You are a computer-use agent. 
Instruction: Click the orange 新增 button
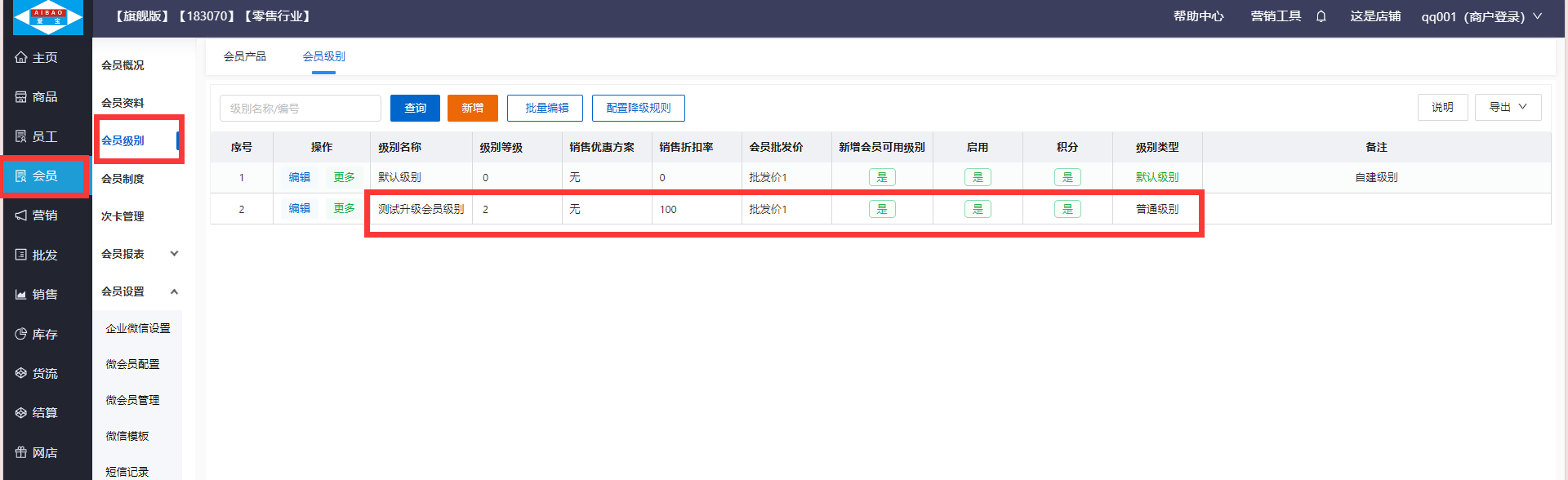click(x=472, y=108)
